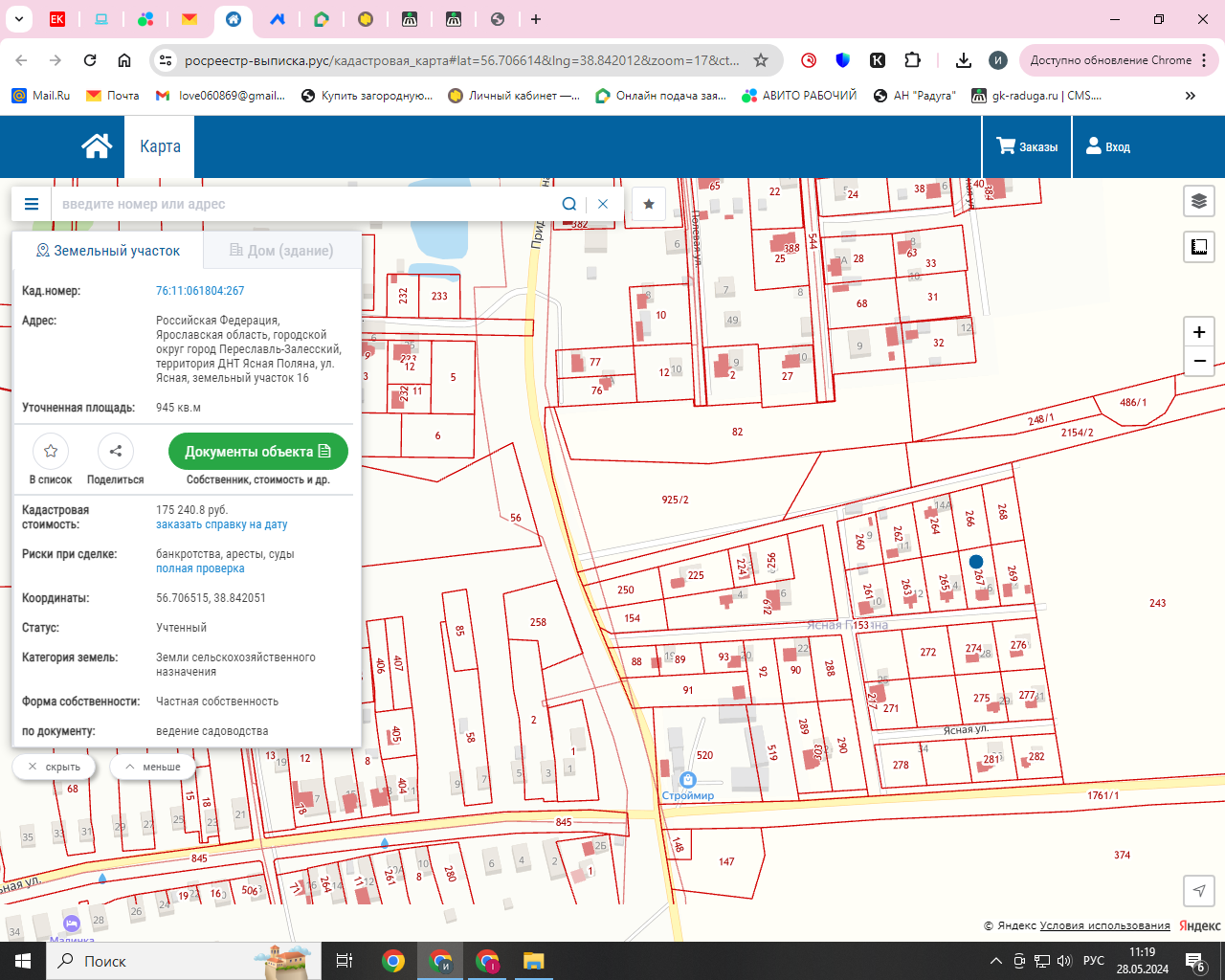
Task: Open the hamburger menu beside the search box
Action: click(x=32, y=204)
